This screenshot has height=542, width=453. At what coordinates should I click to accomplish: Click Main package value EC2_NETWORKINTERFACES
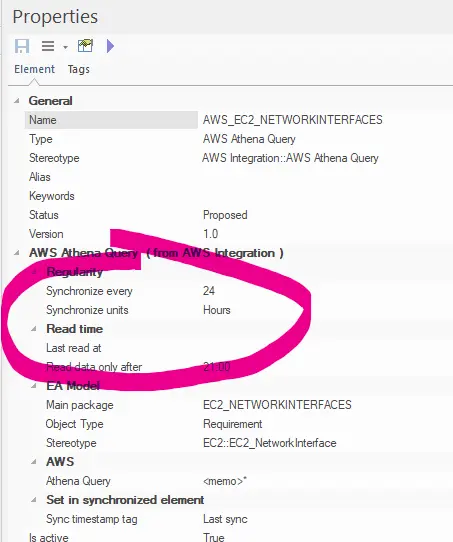[277, 405]
